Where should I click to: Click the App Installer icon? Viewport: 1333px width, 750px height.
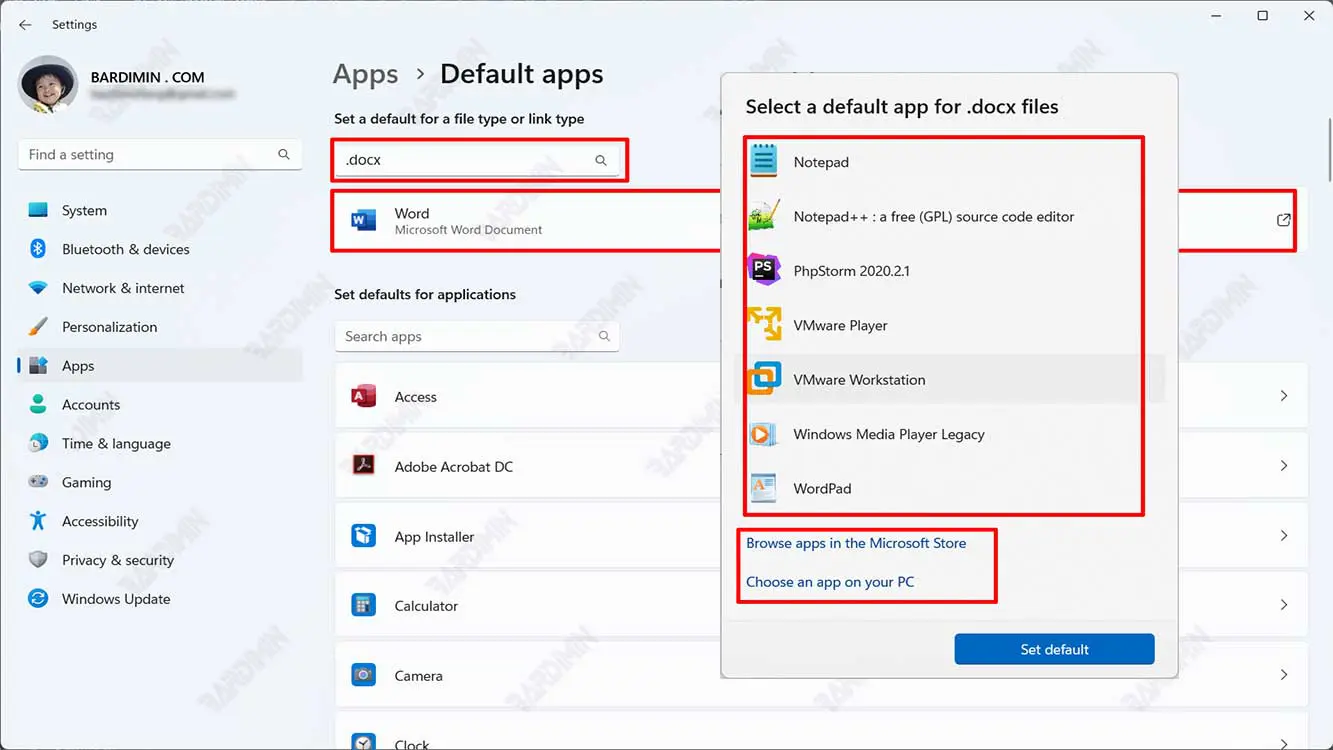point(364,536)
